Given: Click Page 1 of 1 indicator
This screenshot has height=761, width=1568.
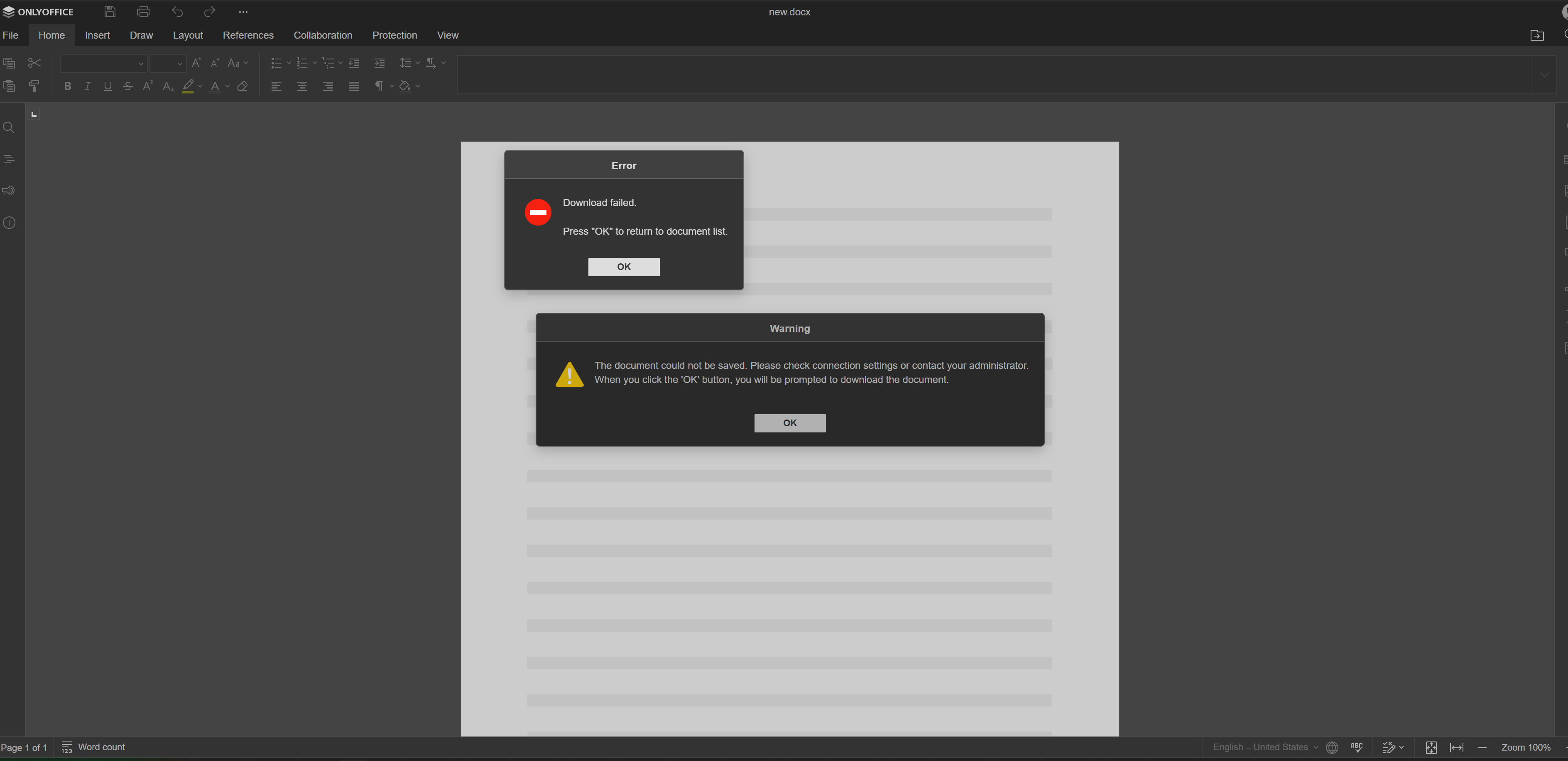Looking at the screenshot, I should point(24,748).
